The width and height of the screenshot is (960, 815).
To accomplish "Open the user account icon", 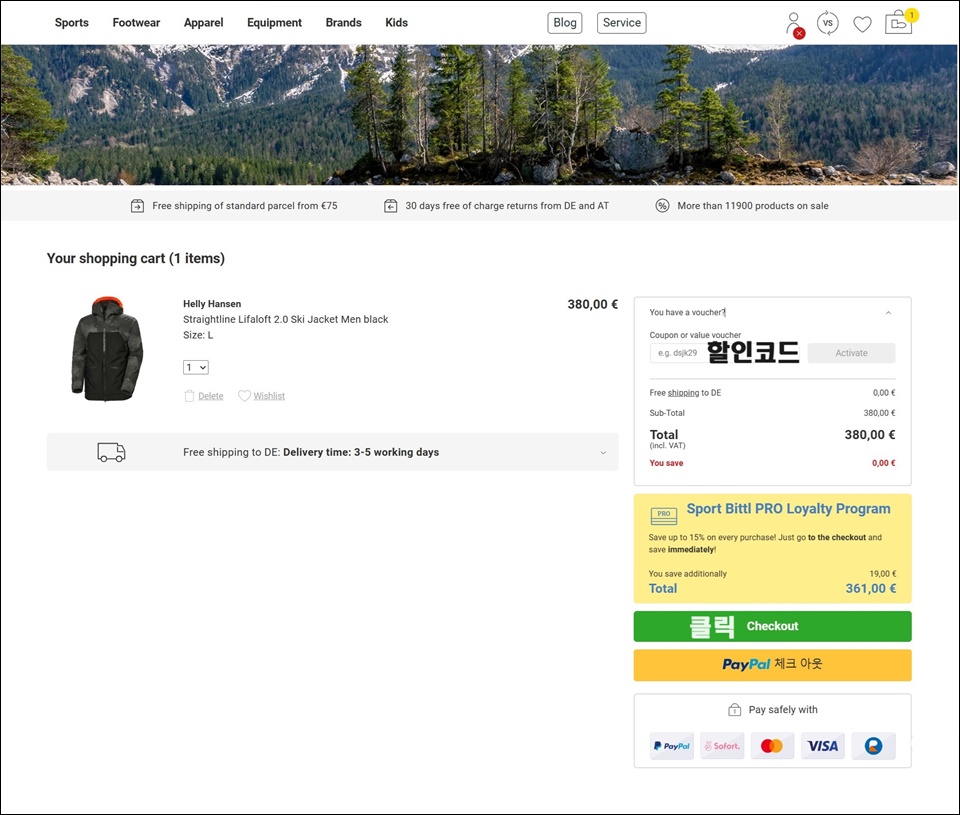I will pyautogui.click(x=794, y=24).
